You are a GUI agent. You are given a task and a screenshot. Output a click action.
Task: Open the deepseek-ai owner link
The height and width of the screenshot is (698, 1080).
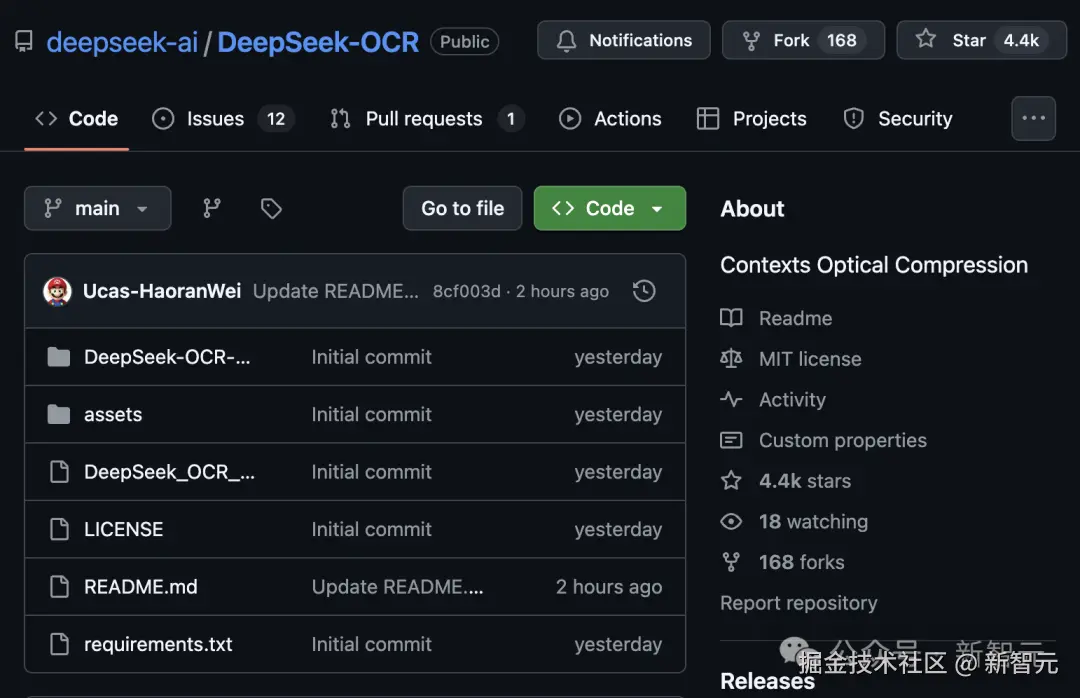point(122,42)
